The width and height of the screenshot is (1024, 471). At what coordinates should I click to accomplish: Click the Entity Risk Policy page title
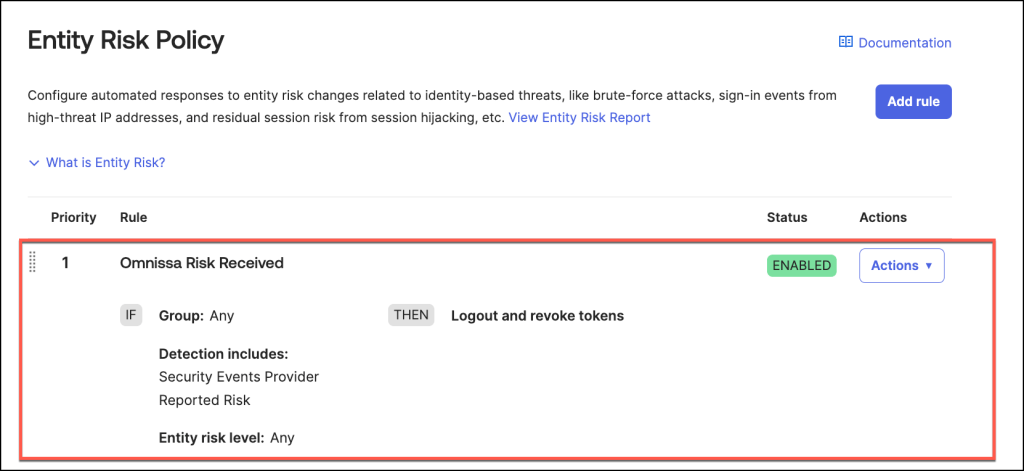pyautogui.click(x=125, y=41)
